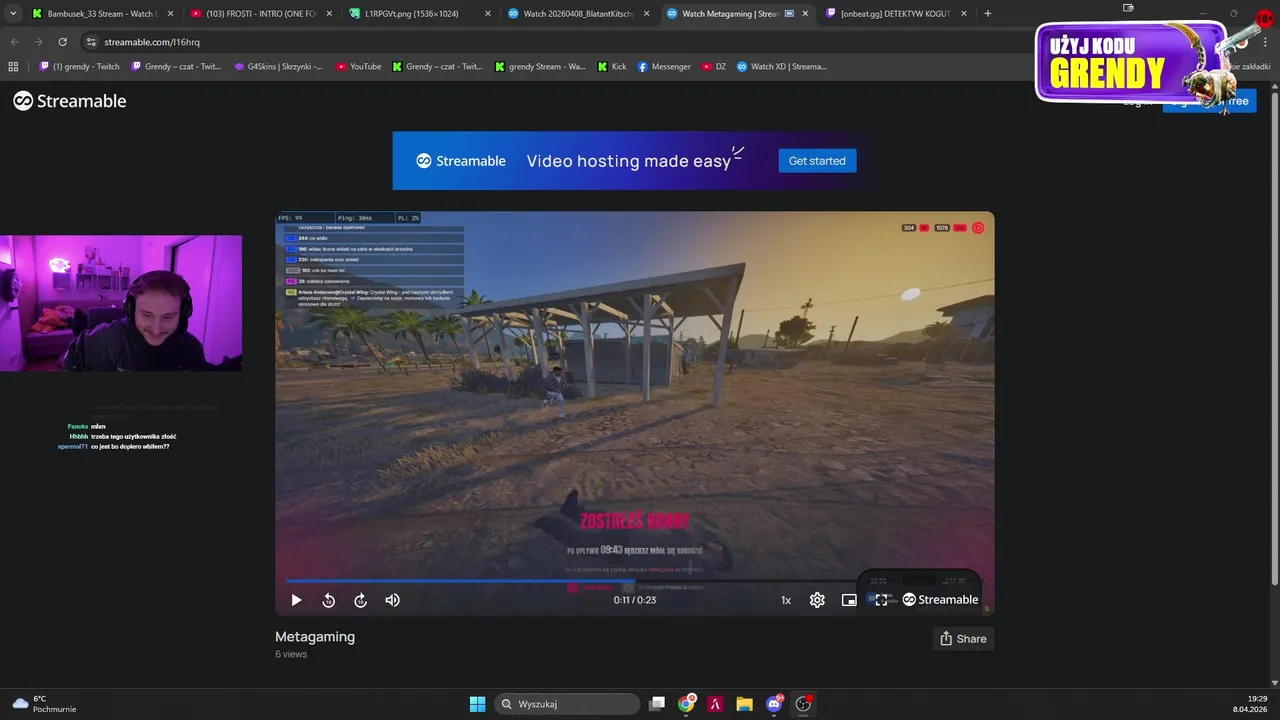Viewport: 1280px width, 720px height.
Task: Open weather widget 6°C Pochmurnie
Action: pos(44,704)
